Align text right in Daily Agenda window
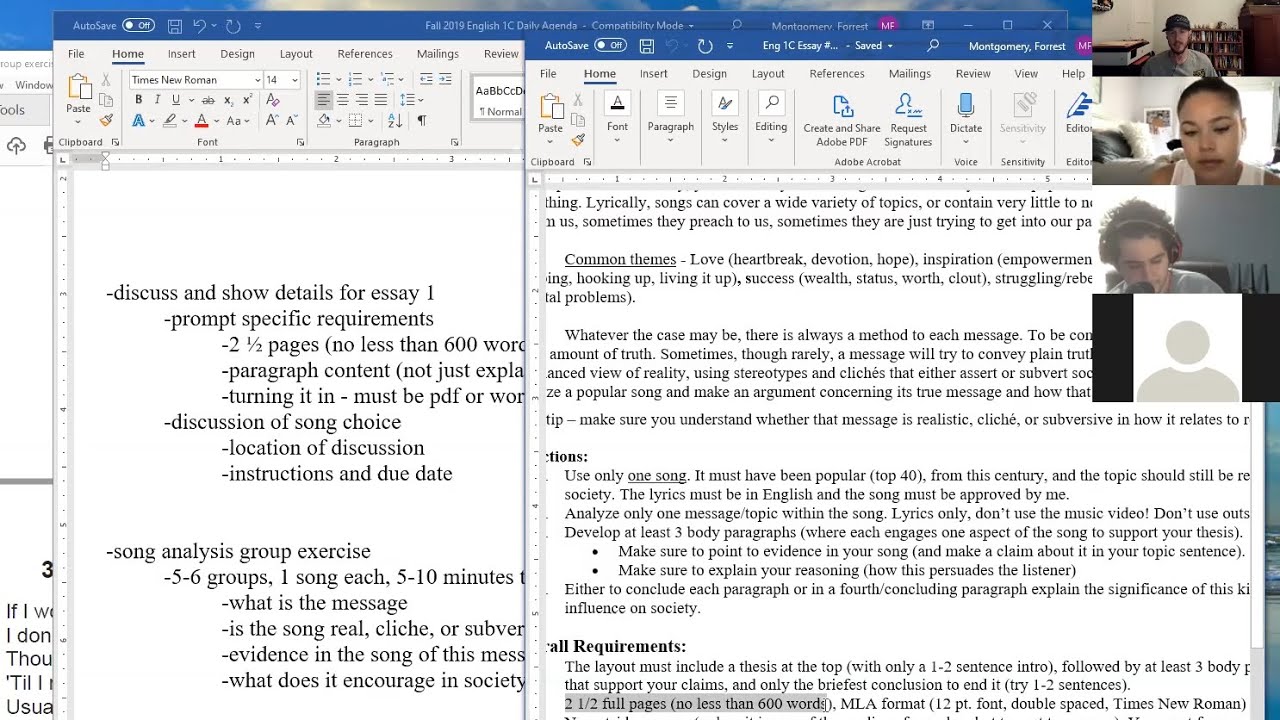Screen dimensions: 1280x720 (361, 100)
